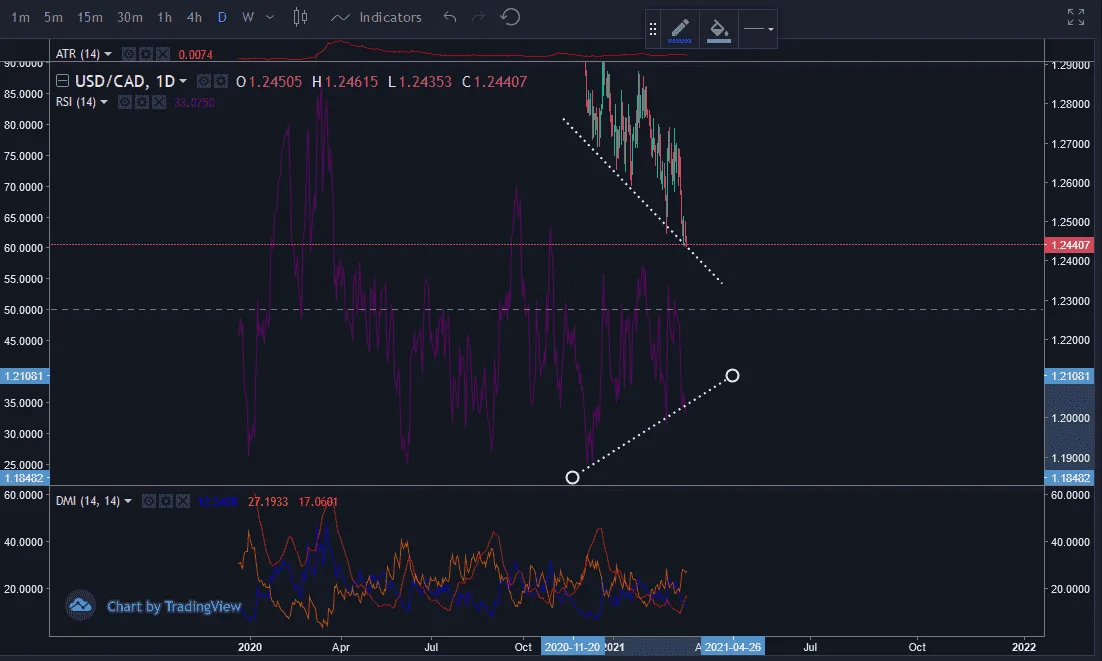Switch to the 1m timeframe
Image resolution: width=1102 pixels, height=661 pixels.
point(20,17)
